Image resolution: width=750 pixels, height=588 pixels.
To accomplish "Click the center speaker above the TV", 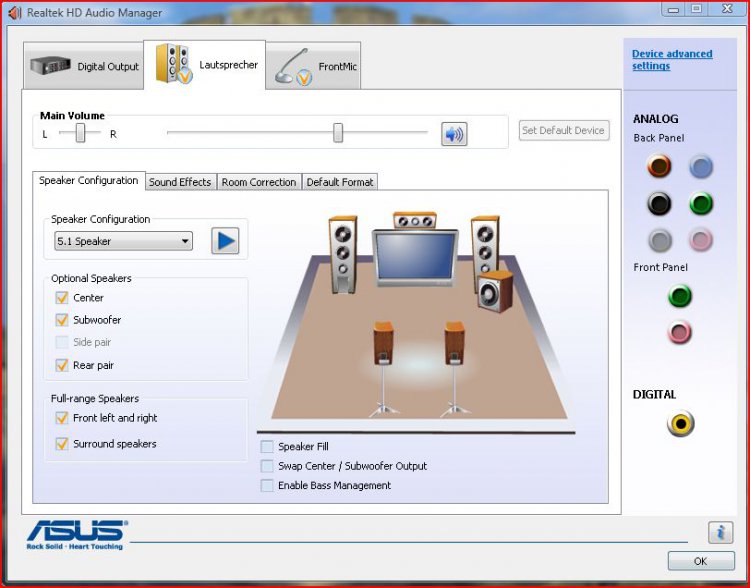I will tap(414, 221).
